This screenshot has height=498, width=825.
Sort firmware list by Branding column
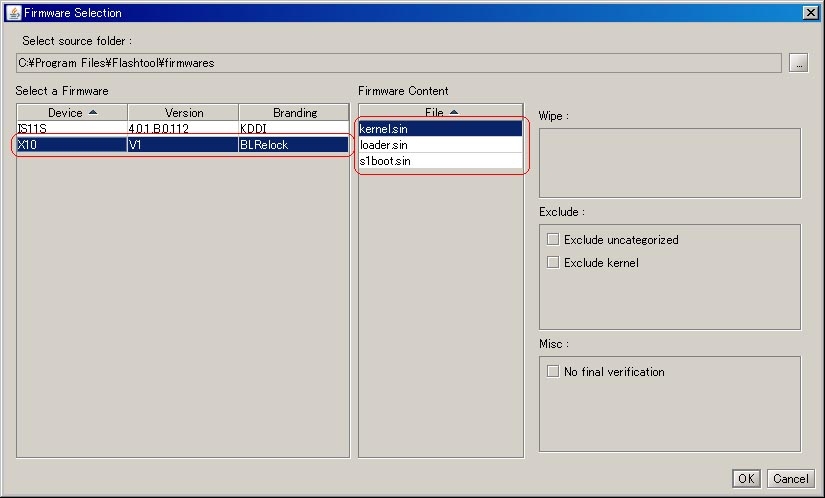(x=294, y=113)
